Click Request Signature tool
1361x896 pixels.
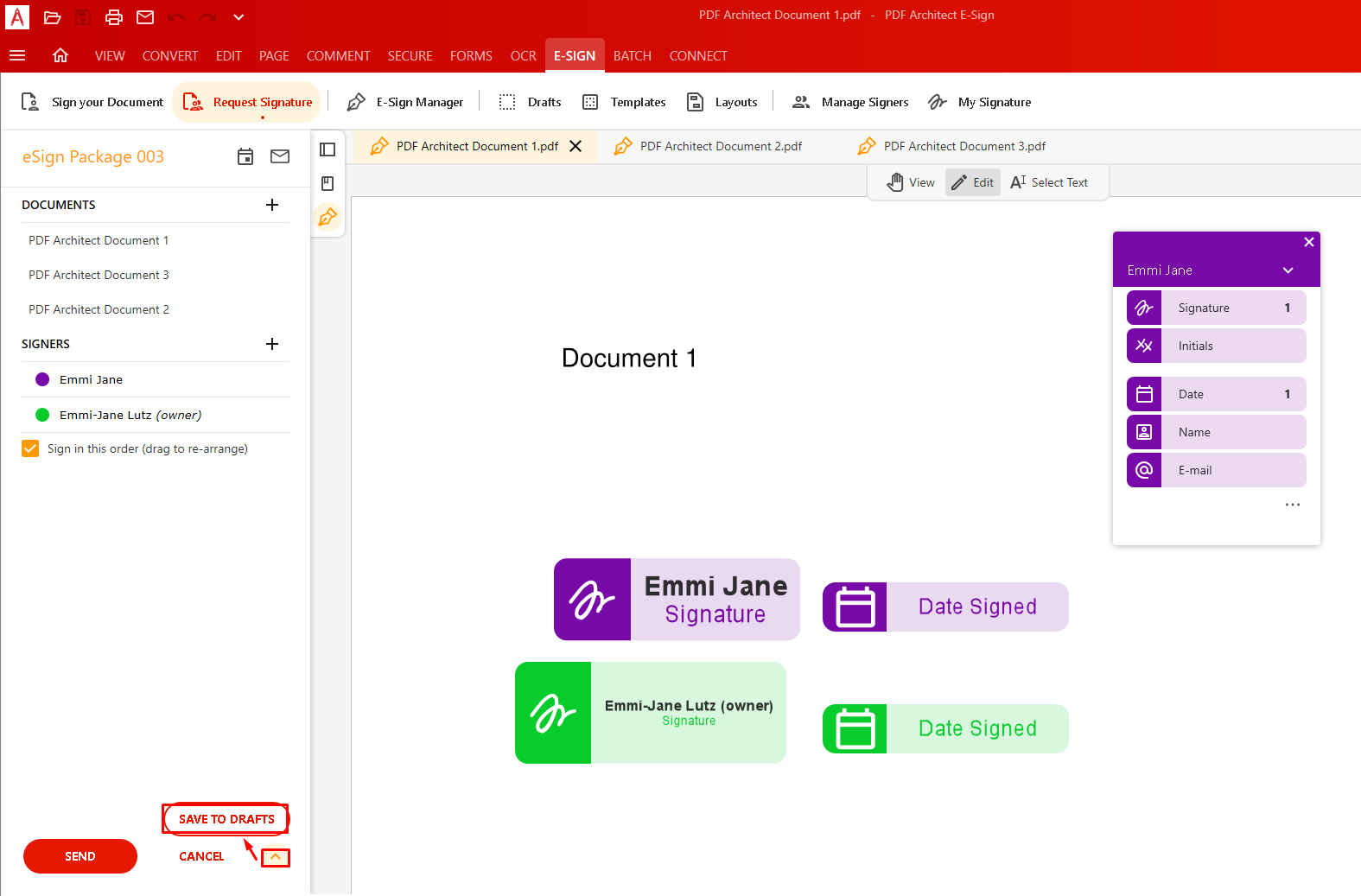247,102
